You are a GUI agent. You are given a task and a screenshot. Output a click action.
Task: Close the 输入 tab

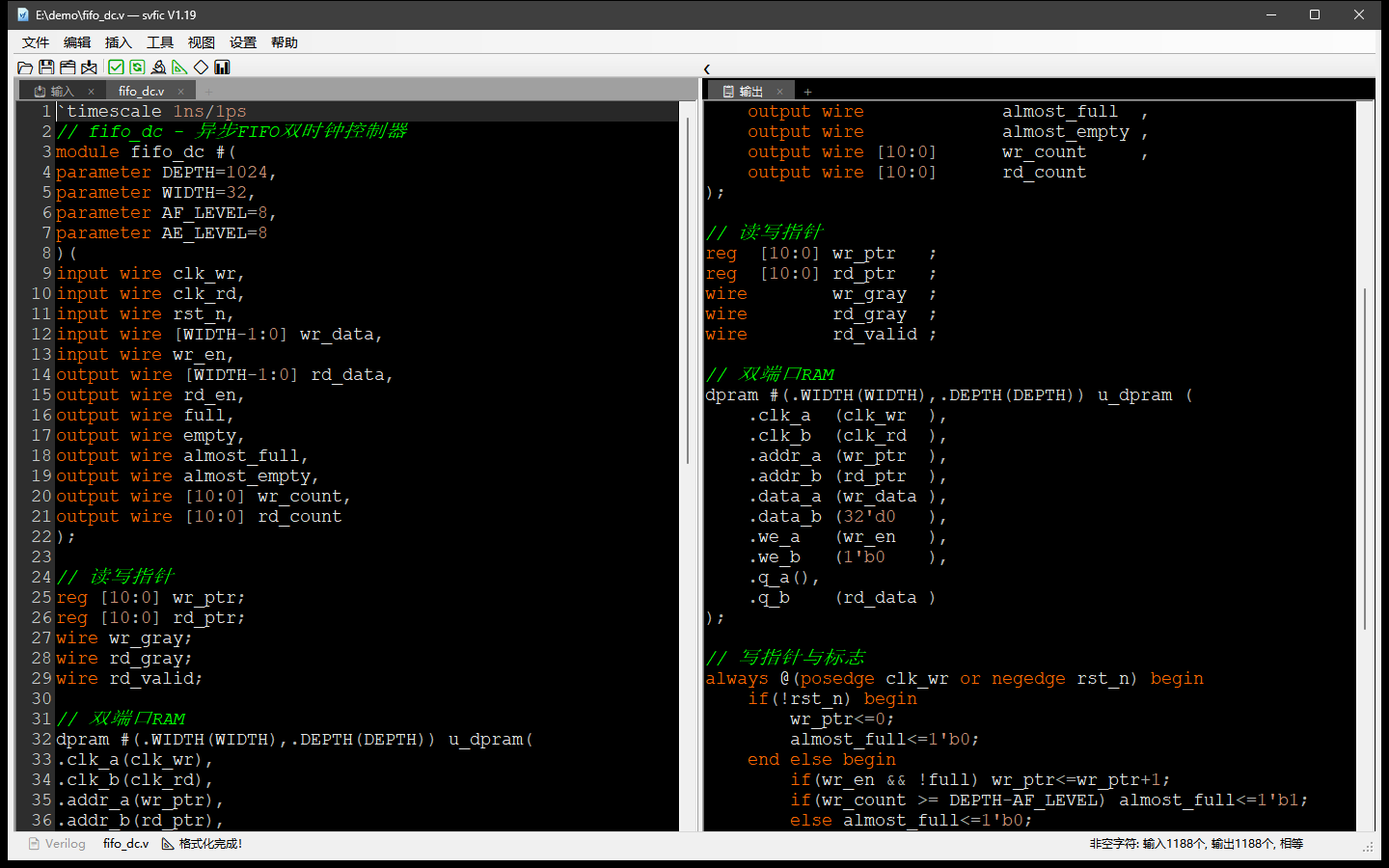[92, 92]
